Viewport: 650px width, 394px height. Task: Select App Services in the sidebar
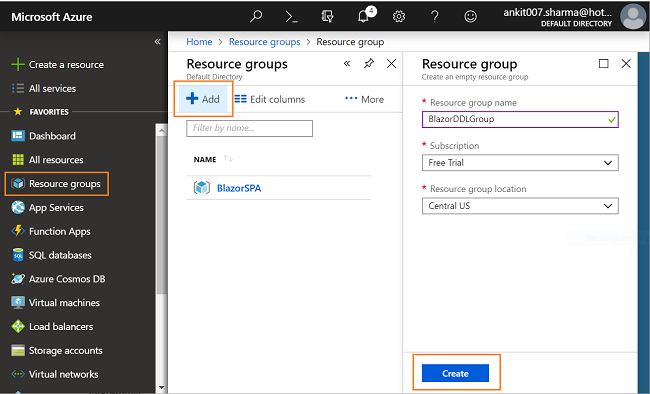click(x=56, y=207)
